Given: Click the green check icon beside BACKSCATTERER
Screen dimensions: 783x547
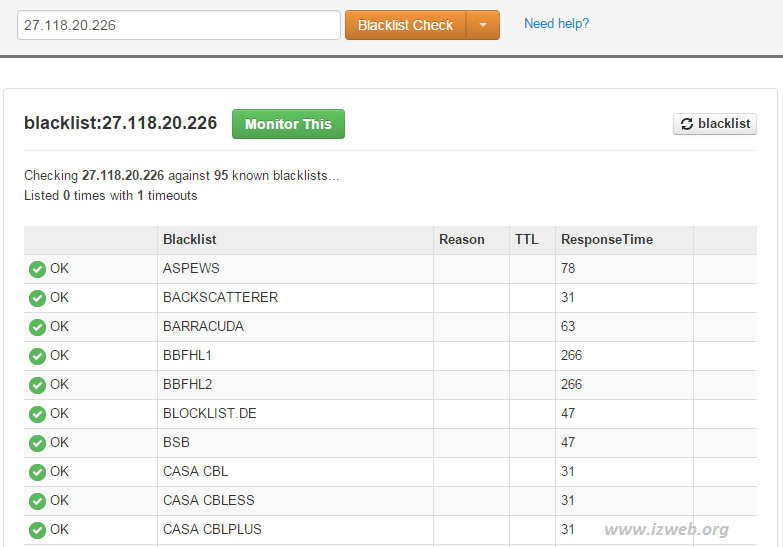Looking at the screenshot, I should tap(37, 298).
